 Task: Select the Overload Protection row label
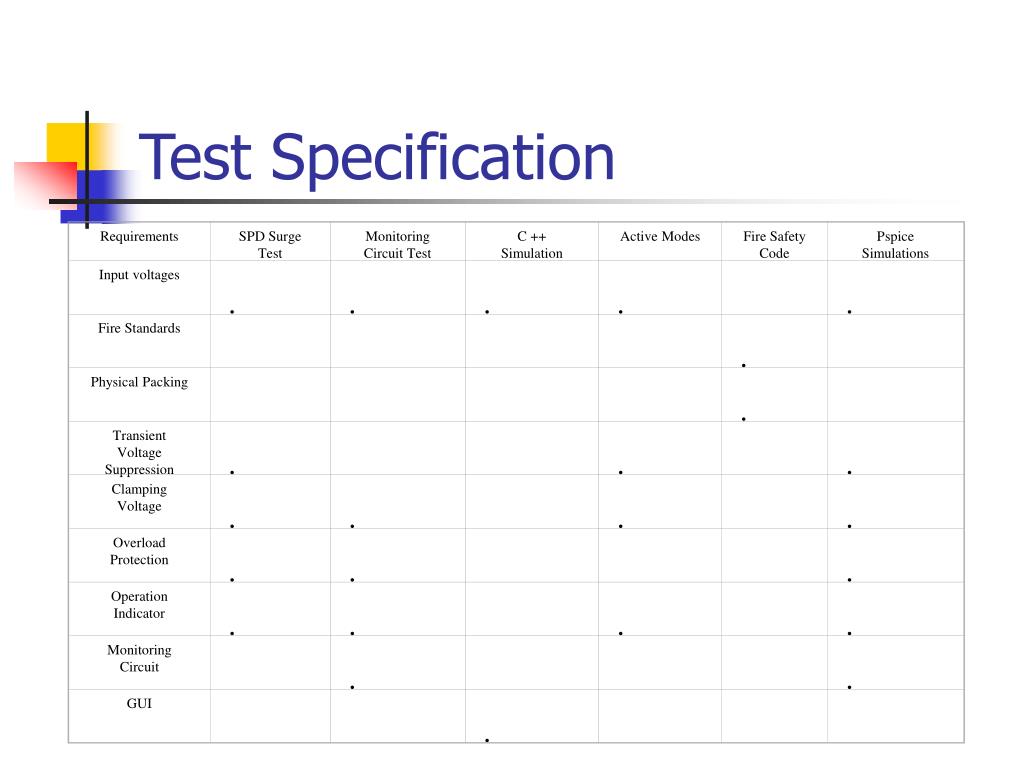139,551
